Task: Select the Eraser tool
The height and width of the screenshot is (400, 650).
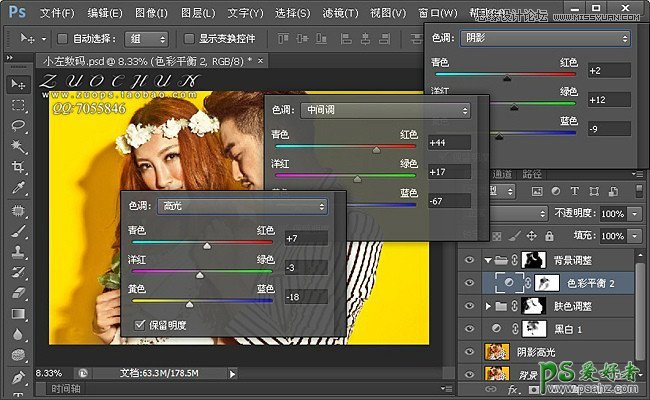Action: 18,293
